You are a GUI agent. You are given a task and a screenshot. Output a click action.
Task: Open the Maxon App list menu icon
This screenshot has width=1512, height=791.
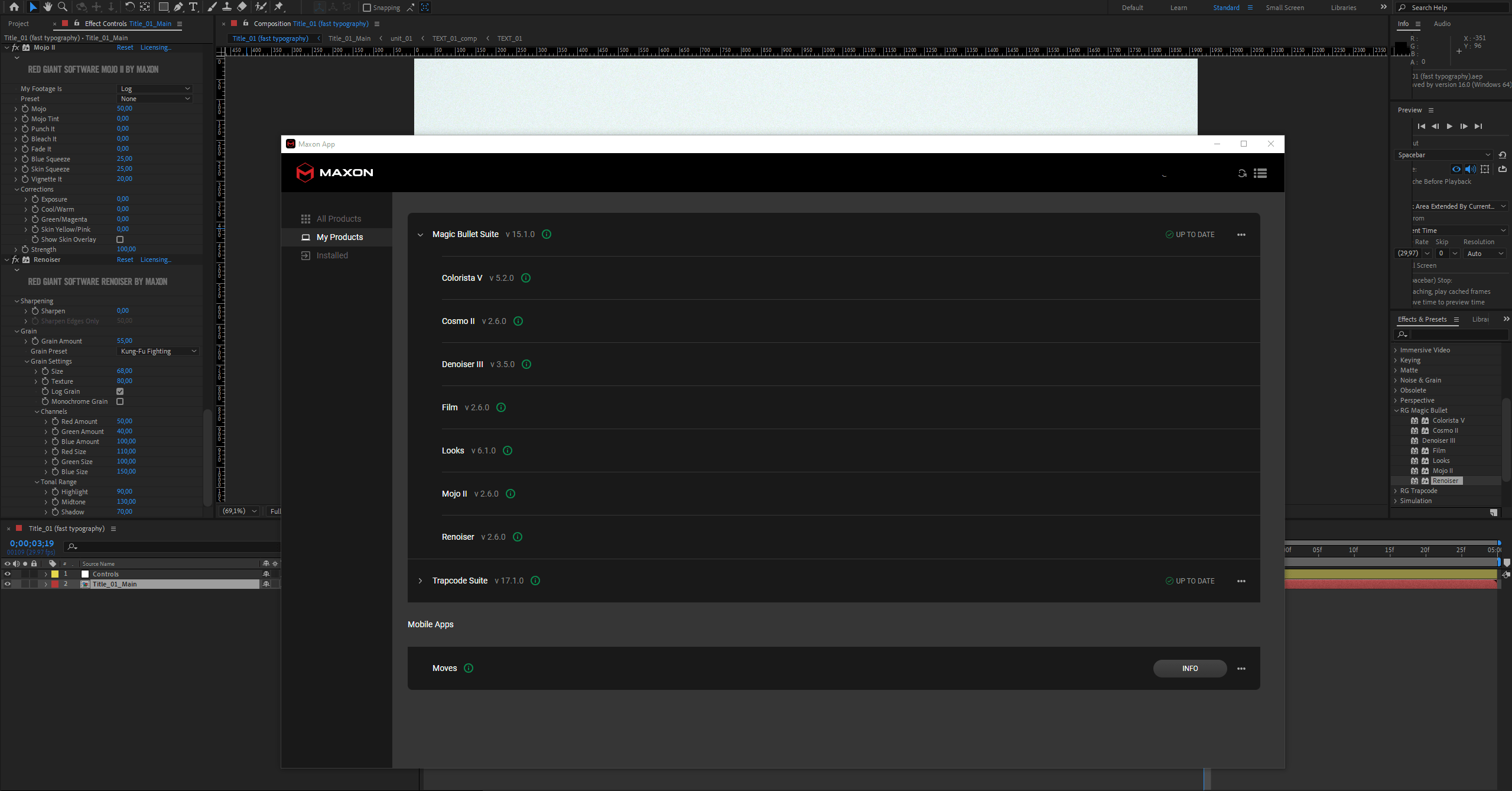pos(1260,173)
